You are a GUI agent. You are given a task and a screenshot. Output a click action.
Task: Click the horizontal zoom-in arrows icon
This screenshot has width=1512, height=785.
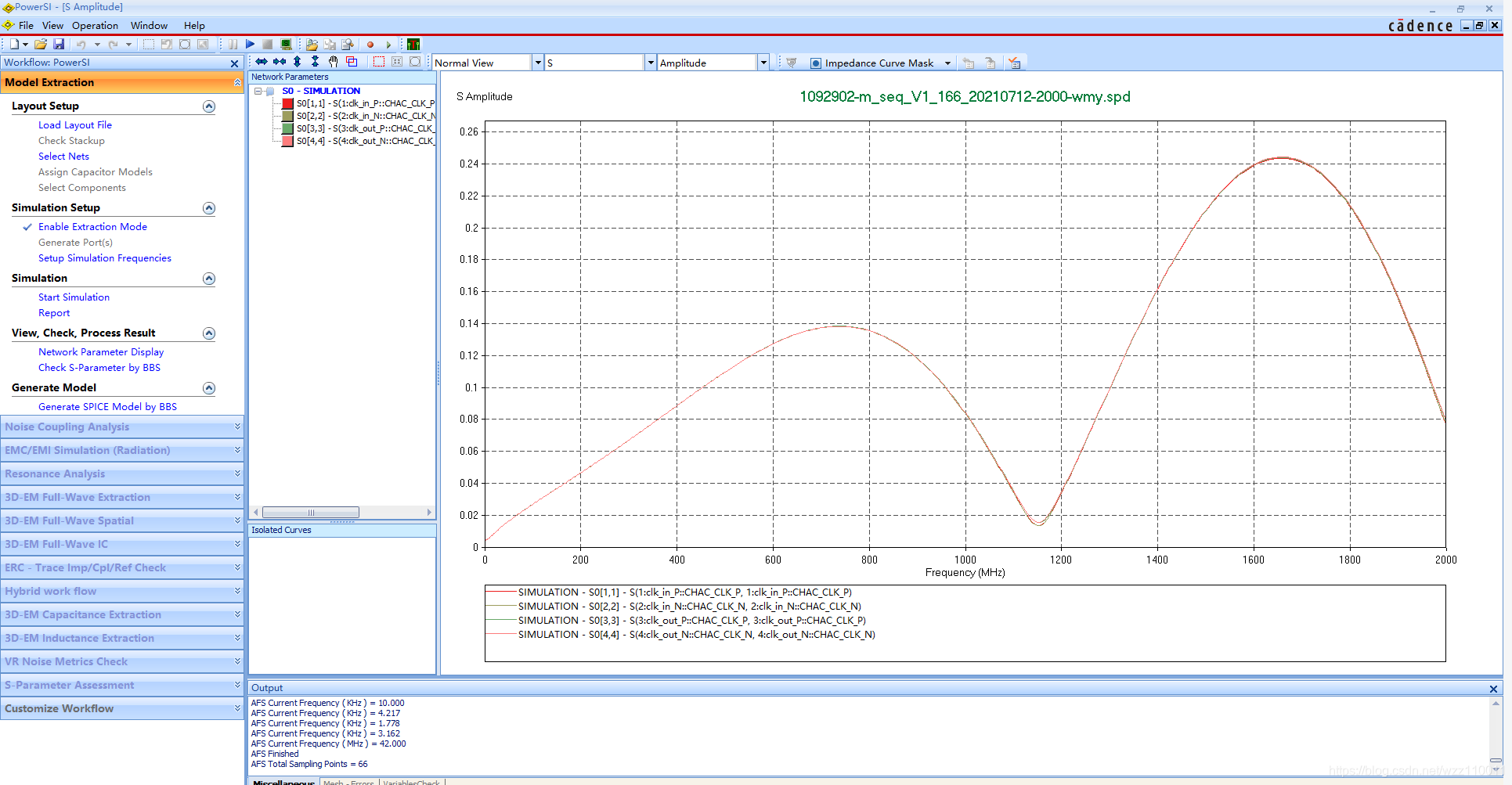click(x=280, y=62)
